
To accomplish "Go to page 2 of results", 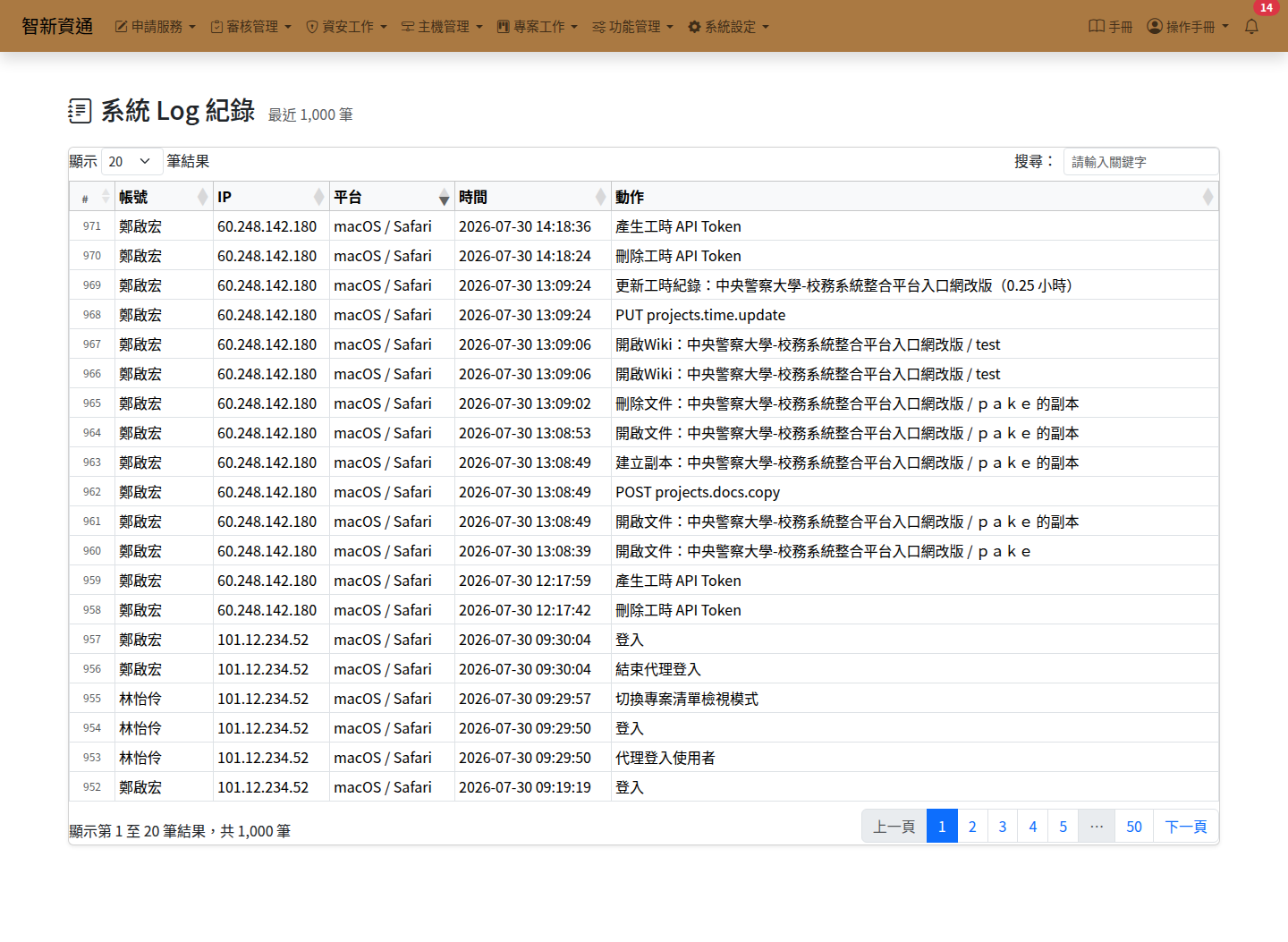I will click(x=972, y=827).
